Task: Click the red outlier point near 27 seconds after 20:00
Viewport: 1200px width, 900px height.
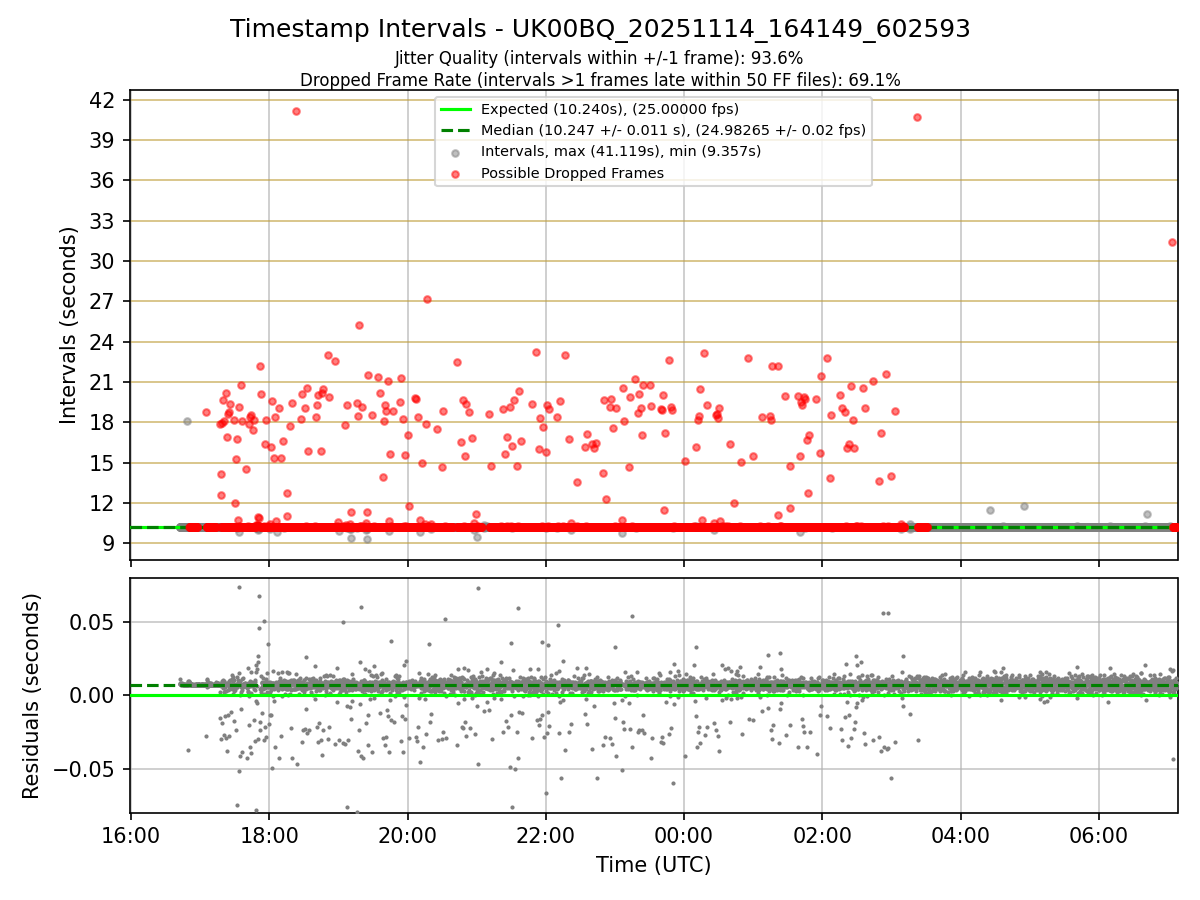Action: coord(427,299)
